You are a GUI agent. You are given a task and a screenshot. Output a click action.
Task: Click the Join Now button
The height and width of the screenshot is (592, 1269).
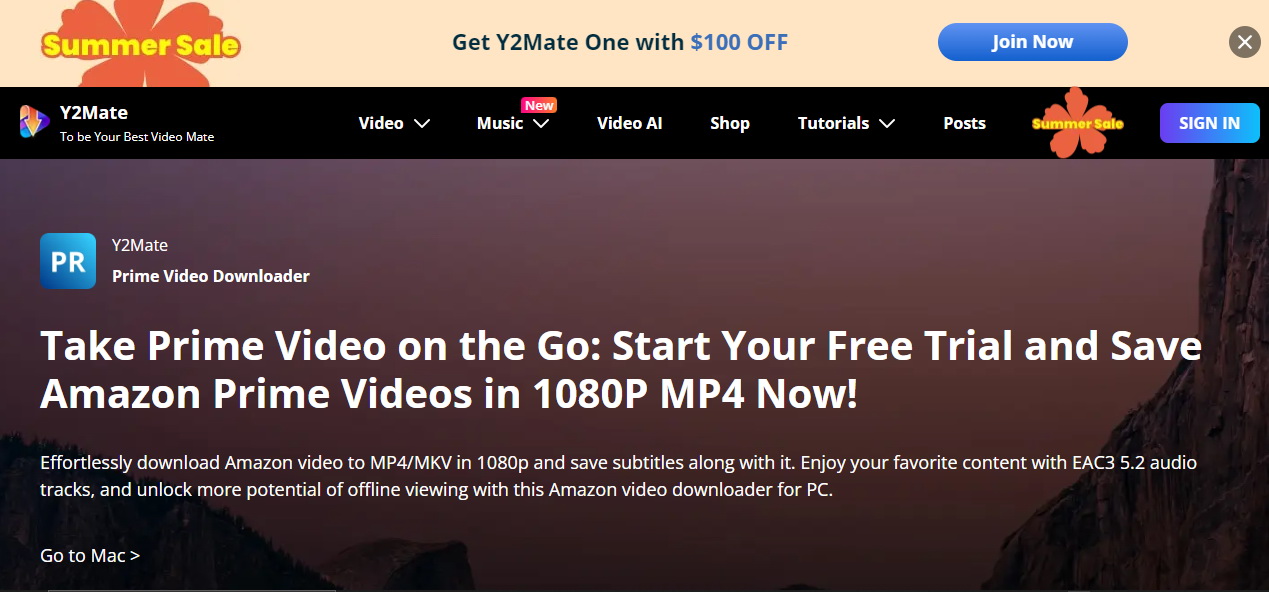point(1032,42)
